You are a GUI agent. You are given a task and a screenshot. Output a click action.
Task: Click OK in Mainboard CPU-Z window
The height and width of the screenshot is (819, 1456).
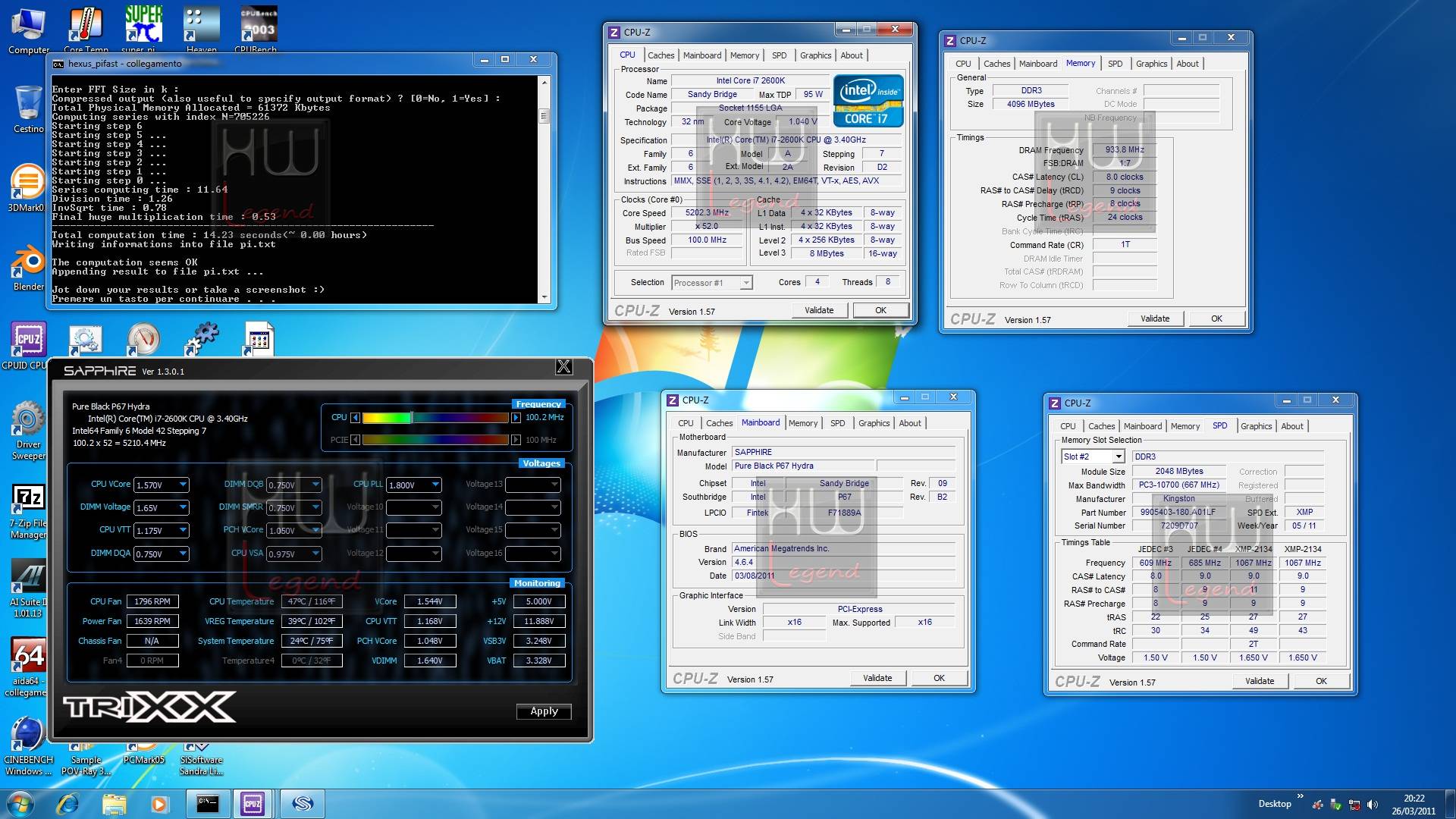939,678
